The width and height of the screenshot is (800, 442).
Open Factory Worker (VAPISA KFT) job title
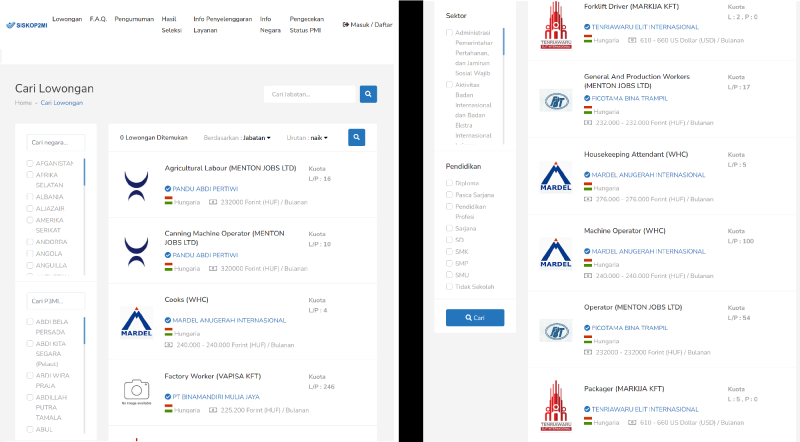coord(212,376)
